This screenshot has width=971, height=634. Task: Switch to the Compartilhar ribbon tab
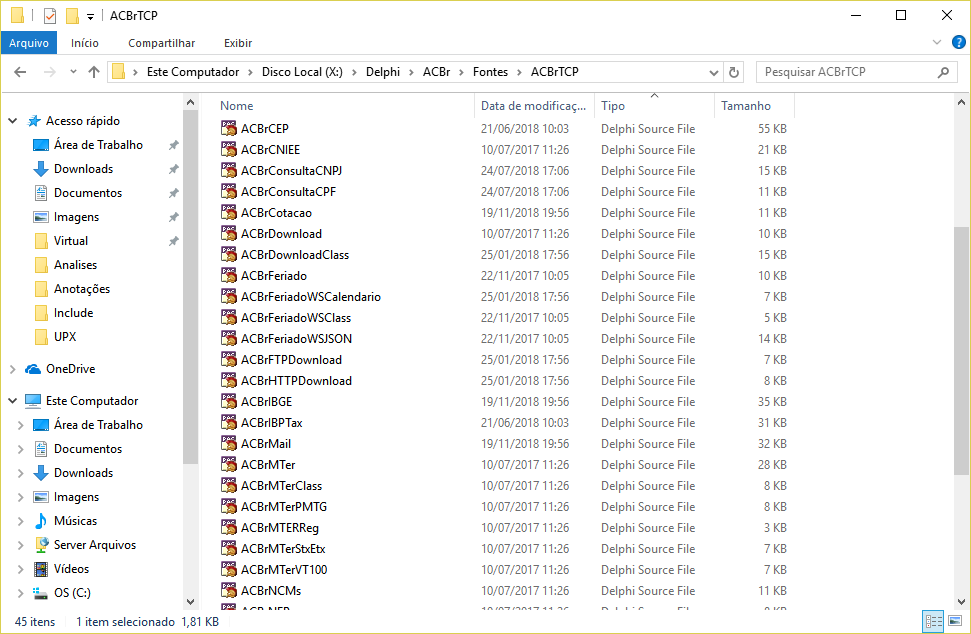(162, 43)
